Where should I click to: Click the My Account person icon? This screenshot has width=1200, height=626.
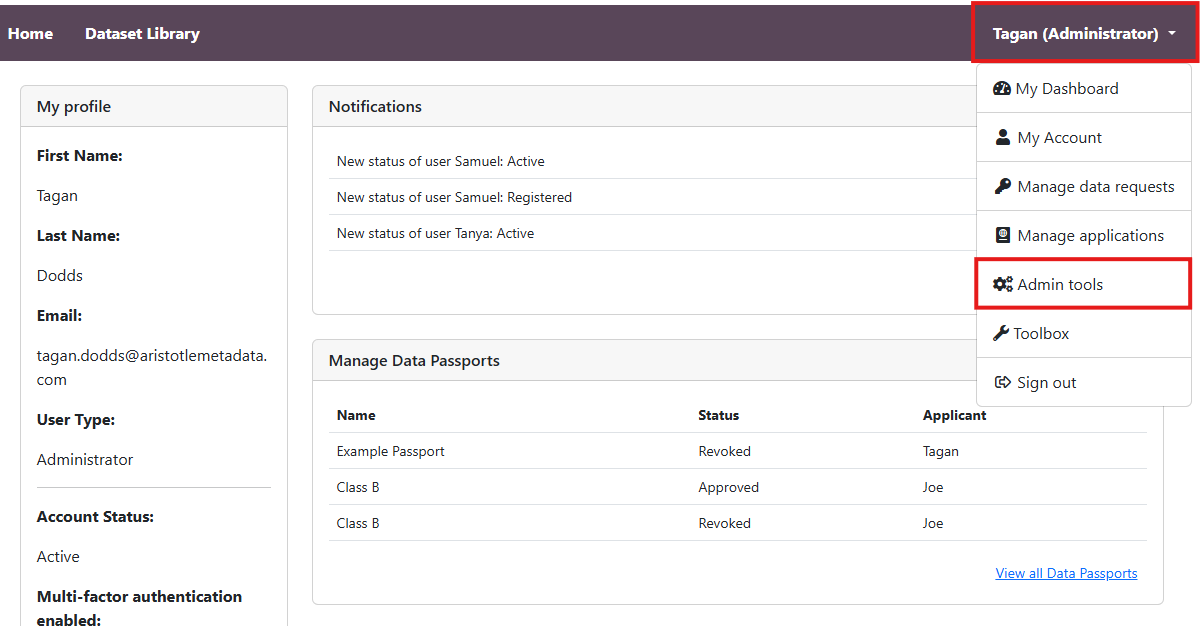point(1003,138)
